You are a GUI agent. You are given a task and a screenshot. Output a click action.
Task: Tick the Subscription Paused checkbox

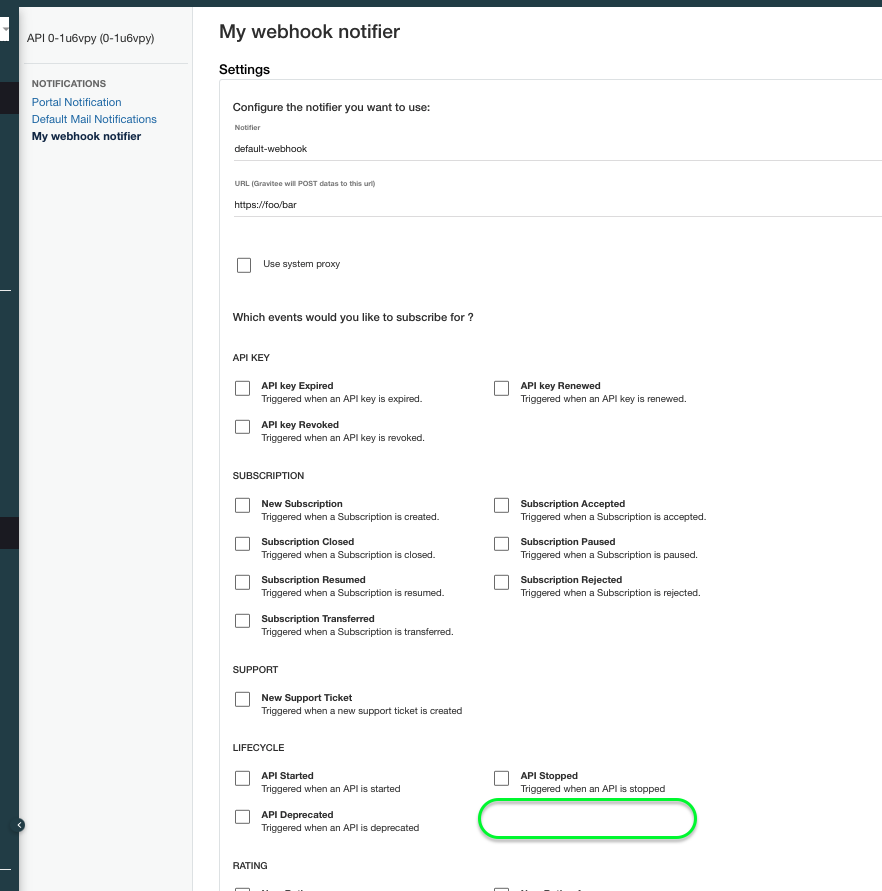point(501,544)
